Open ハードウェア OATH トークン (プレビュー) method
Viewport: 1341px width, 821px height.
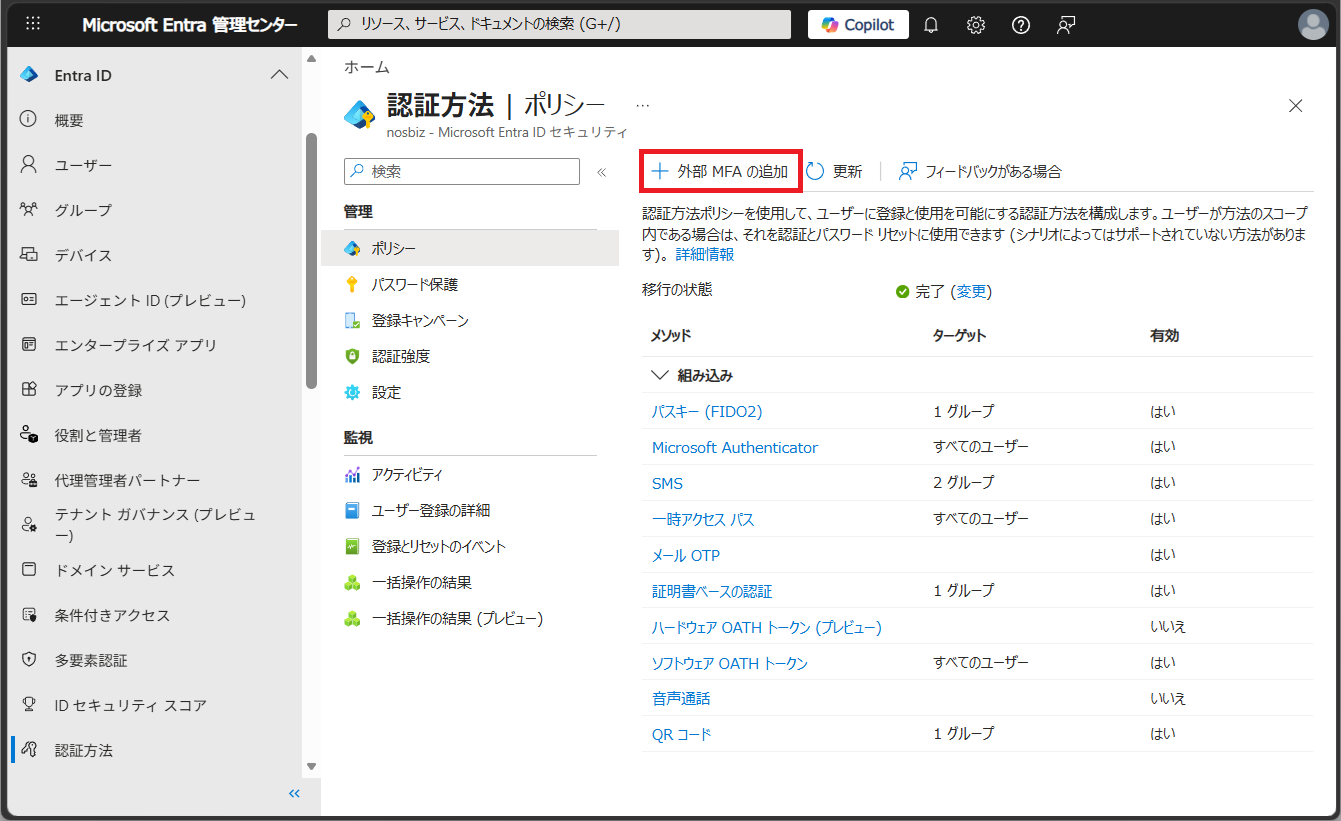tap(767, 627)
